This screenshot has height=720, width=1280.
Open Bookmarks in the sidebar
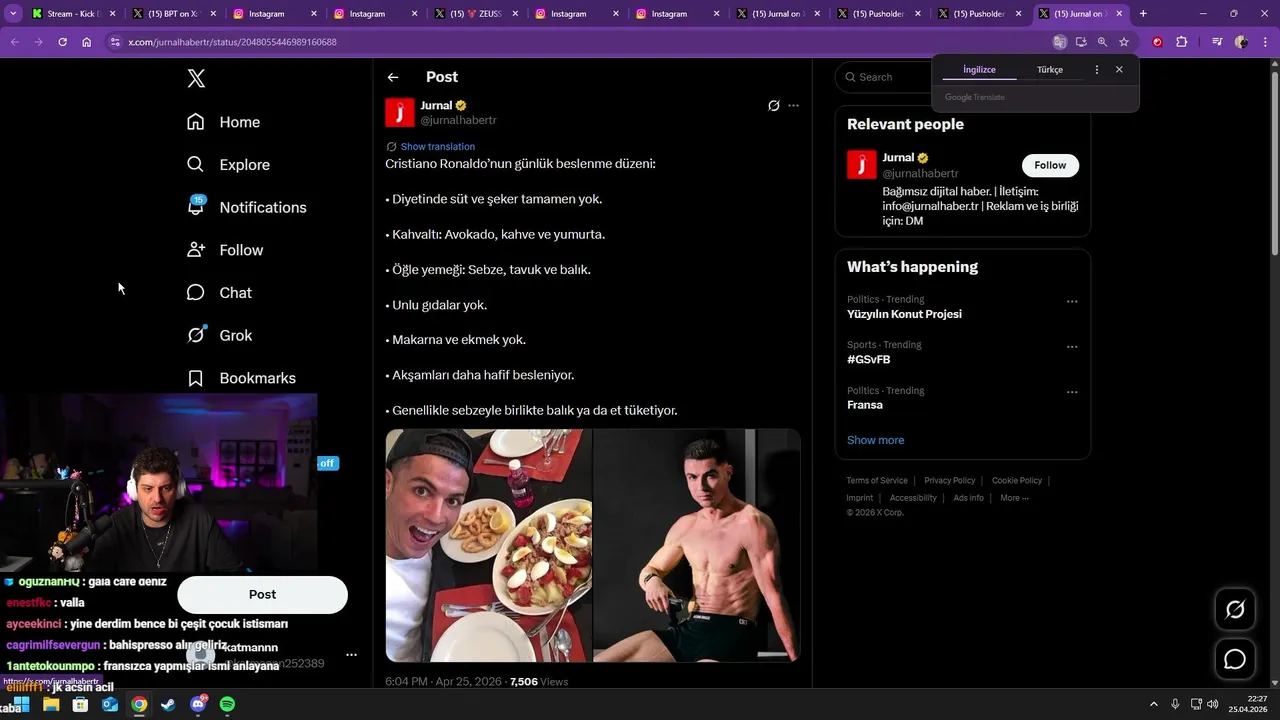242,378
